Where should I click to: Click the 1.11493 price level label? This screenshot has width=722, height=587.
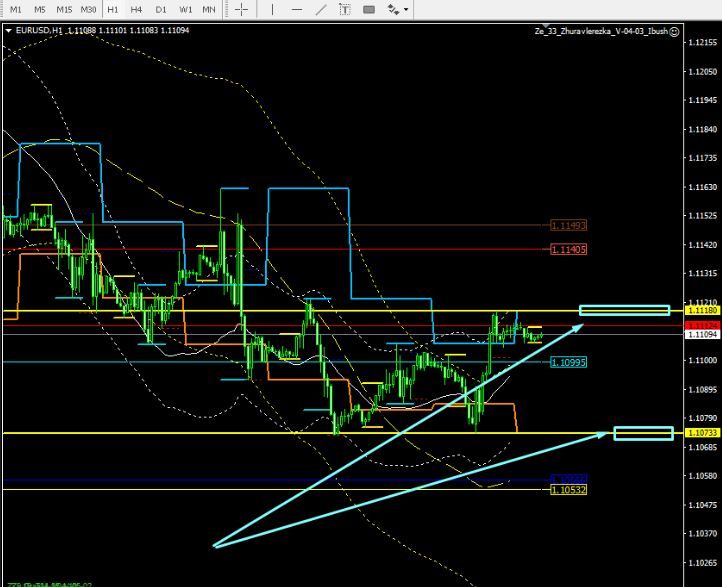[x=568, y=225]
